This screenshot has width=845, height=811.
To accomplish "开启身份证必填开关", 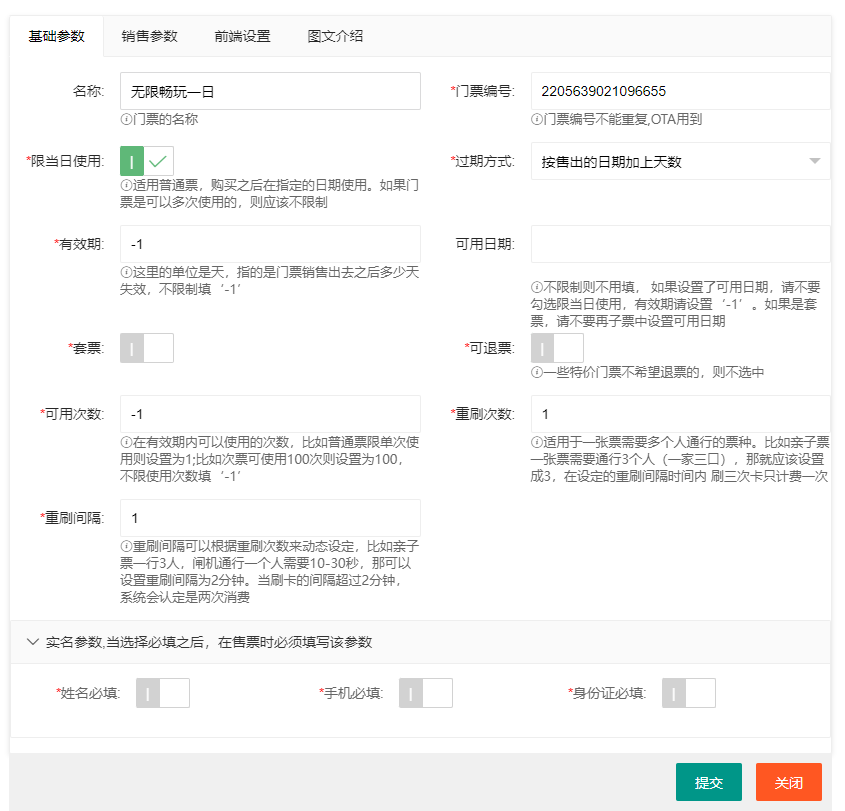I will pos(688,692).
